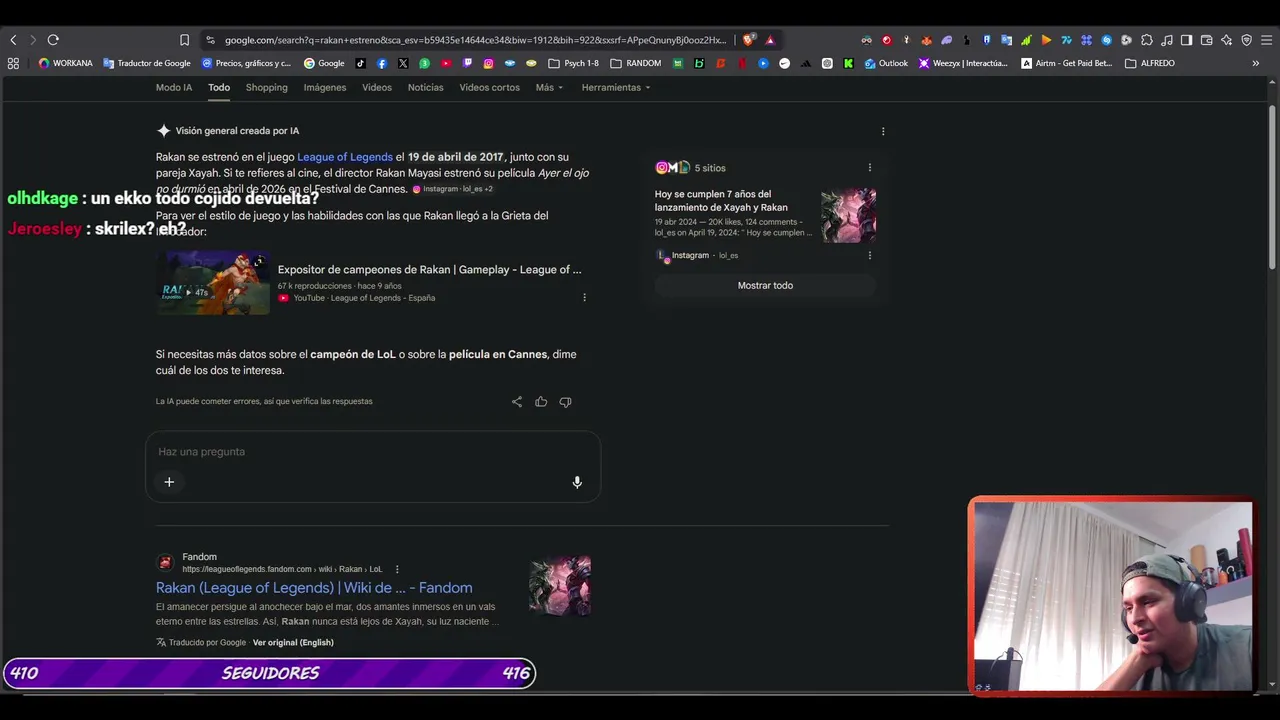The width and height of the screenshot is (1280, 720).
Task: Open the Instagram bookmark in the bookmarks bar
Action: [488, 63]
